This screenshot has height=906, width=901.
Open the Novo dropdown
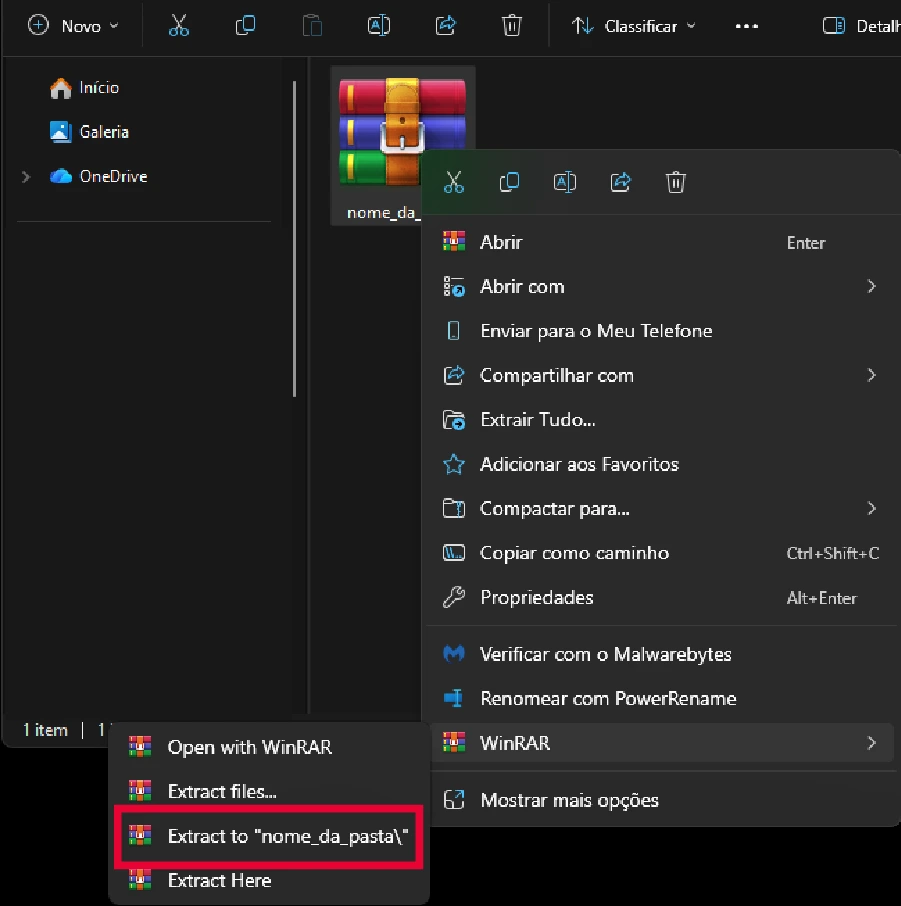coord(73,26)
